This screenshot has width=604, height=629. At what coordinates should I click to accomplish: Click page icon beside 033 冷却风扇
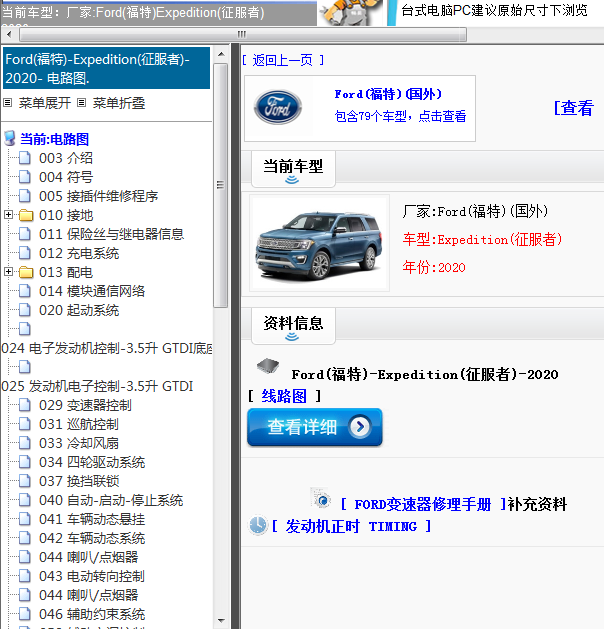pos(25,443)
